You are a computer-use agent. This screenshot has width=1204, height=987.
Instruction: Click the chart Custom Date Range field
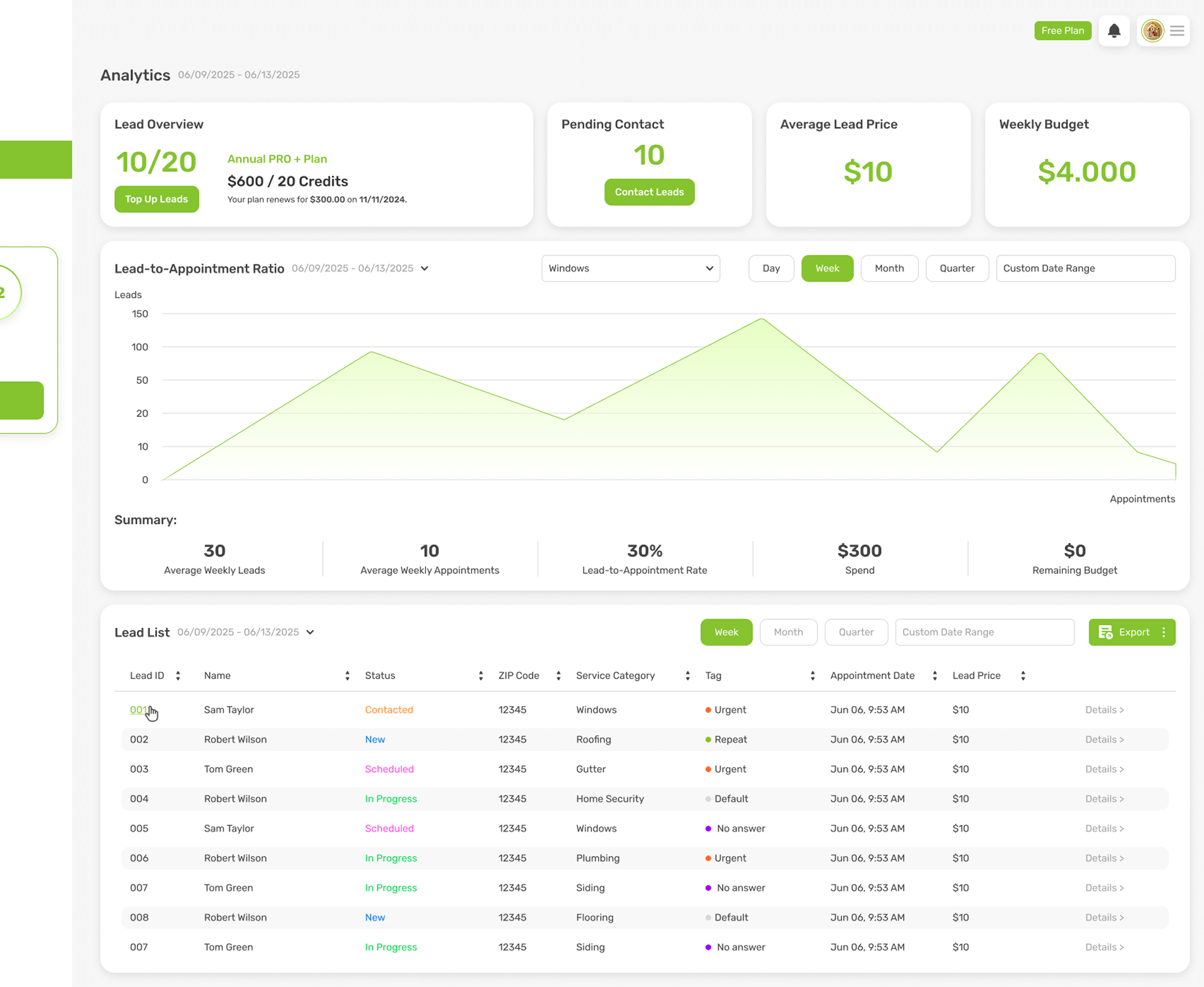pos(1085,269)
